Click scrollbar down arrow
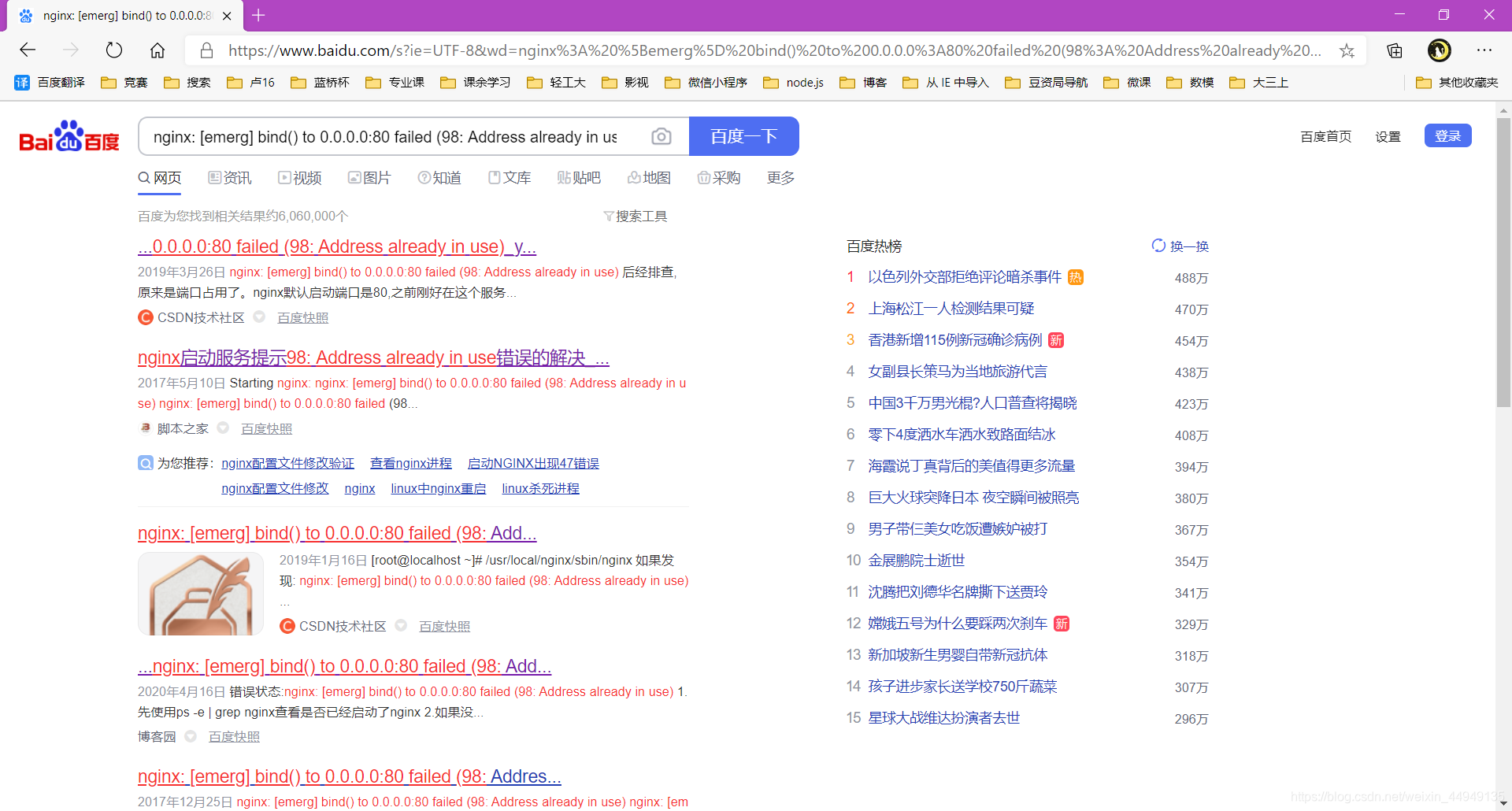Viewport: 1512px width, 811px height. coord(1503,803)
